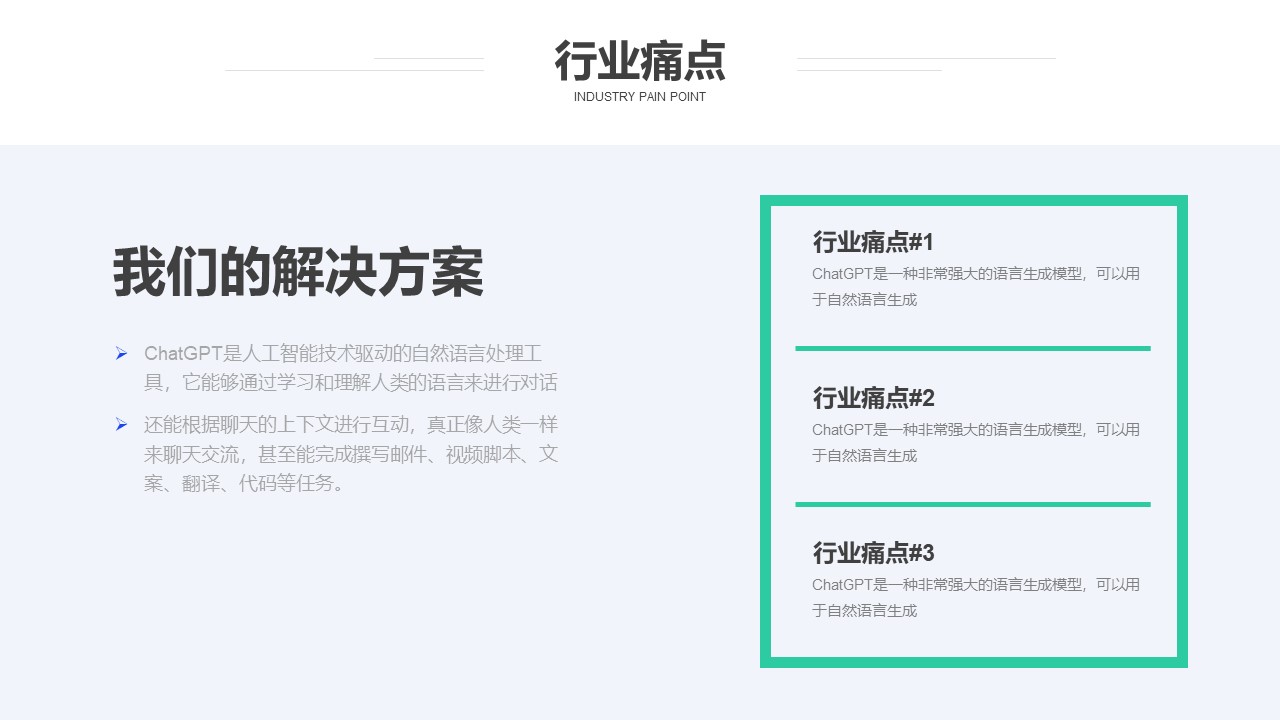Click the second blue arrow bullet before 还能根据聊天
Screen dimensions: 1280x720
point(121,424)
